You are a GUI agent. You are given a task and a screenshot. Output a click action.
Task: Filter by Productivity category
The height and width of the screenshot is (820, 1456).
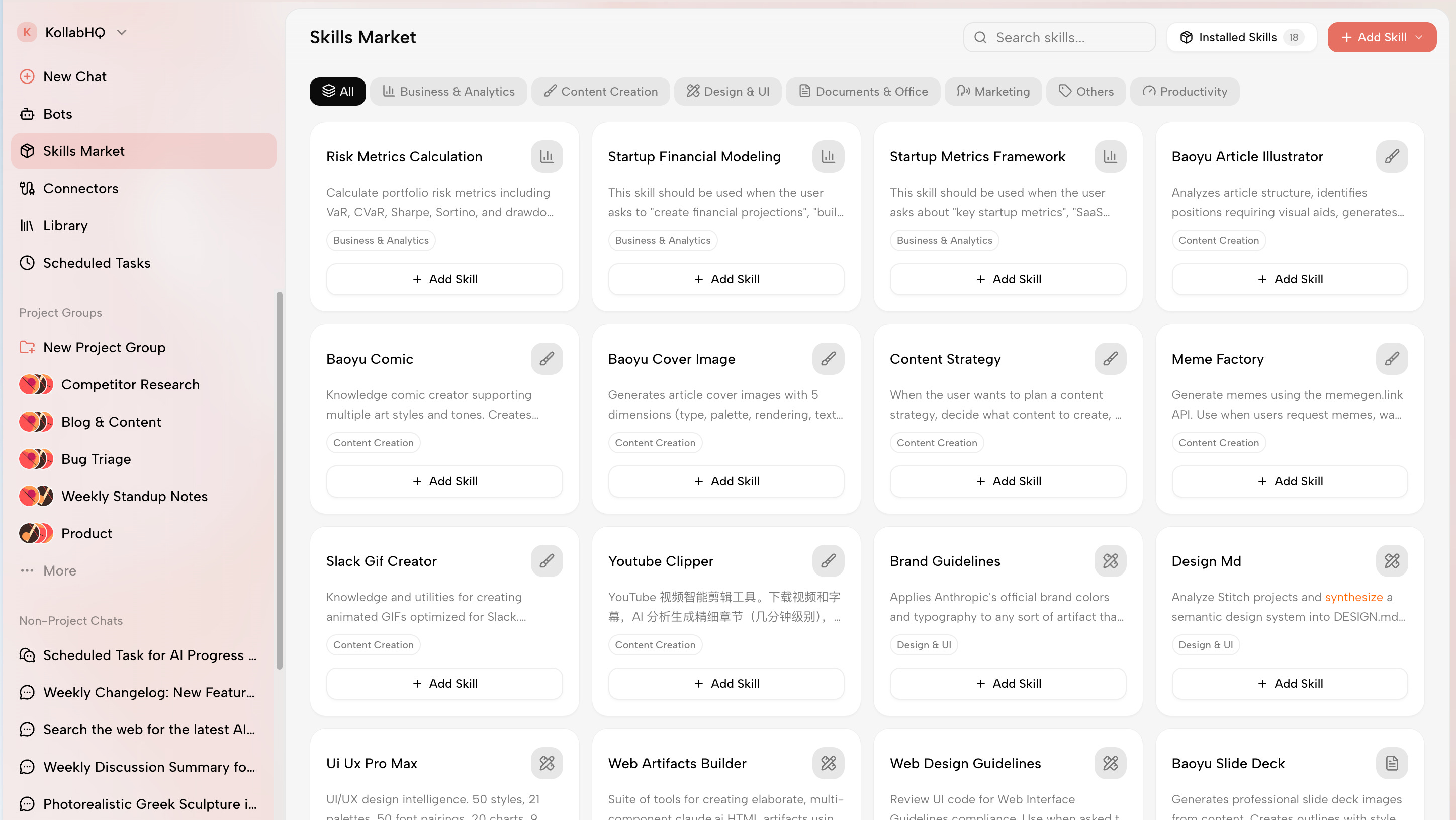(x=1184, y=92)
